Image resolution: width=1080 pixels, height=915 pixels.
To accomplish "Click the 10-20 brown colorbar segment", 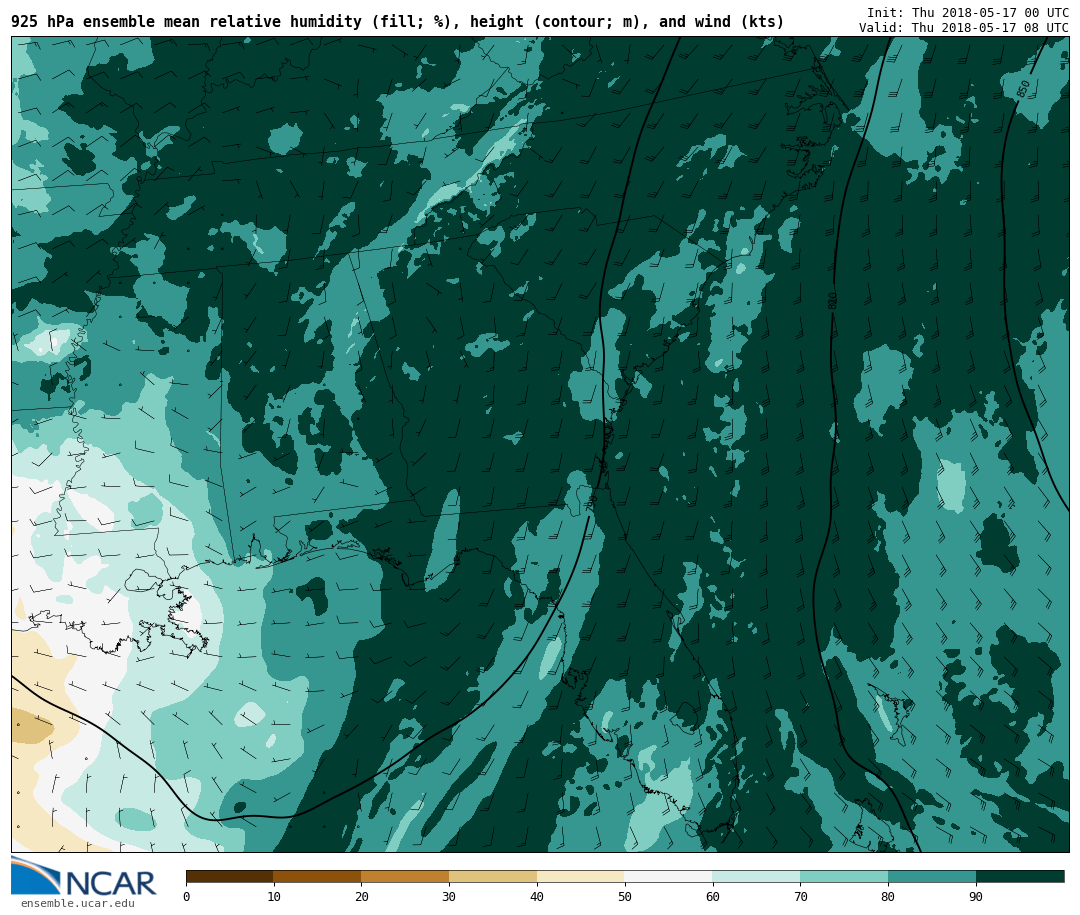I will pyautogui.click(x=318, y=877).
